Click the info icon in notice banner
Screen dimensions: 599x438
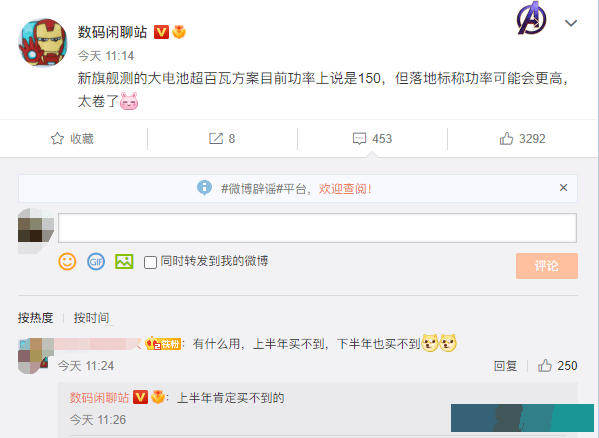click(x=204, y=187)
